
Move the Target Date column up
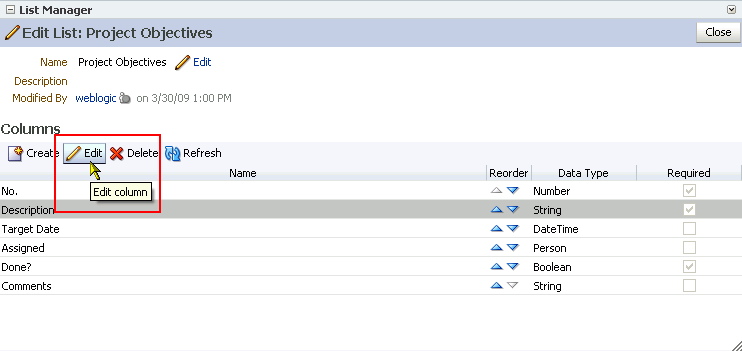496,229
